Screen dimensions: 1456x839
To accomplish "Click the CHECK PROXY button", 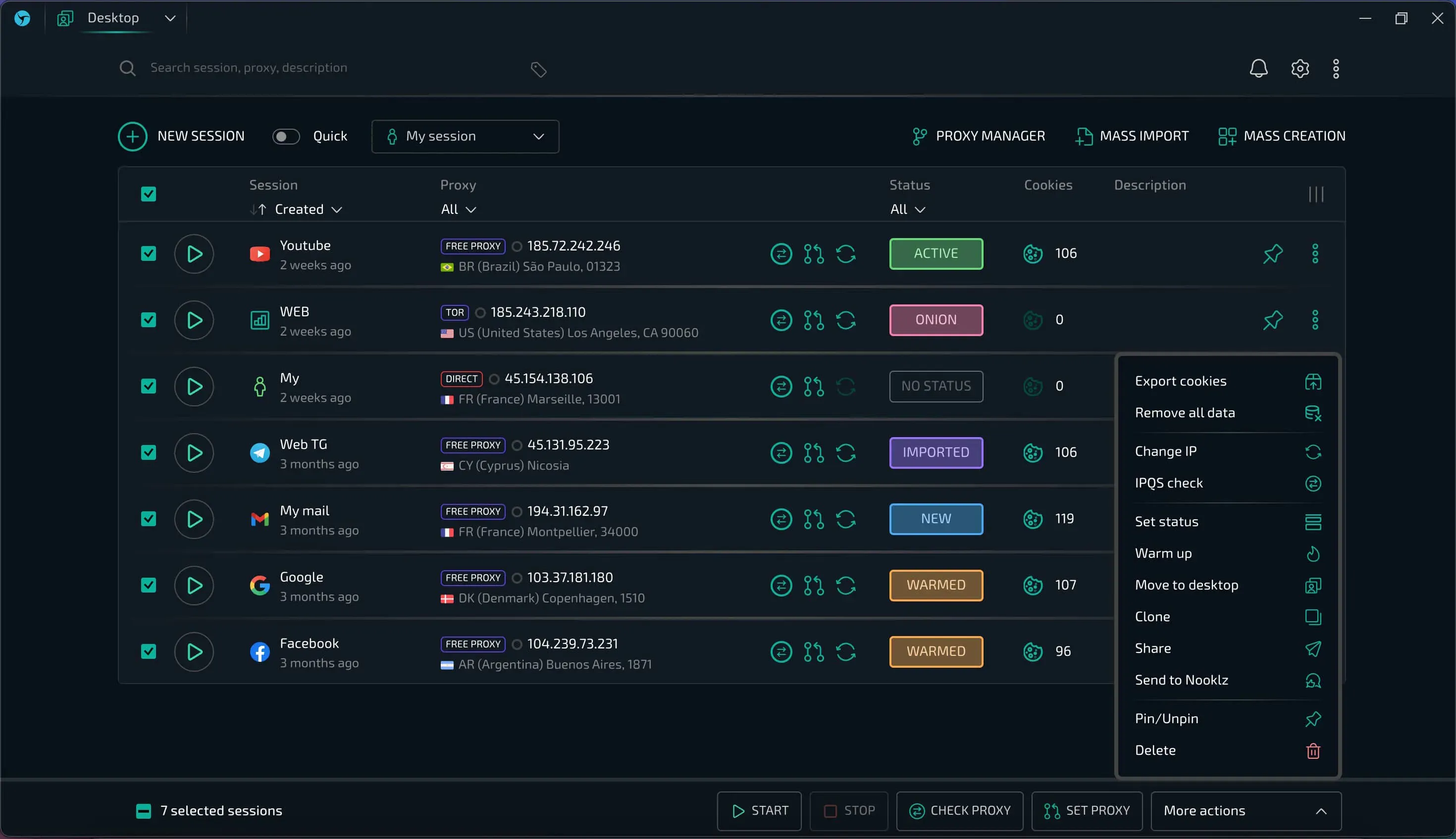I will coord(959,811).
